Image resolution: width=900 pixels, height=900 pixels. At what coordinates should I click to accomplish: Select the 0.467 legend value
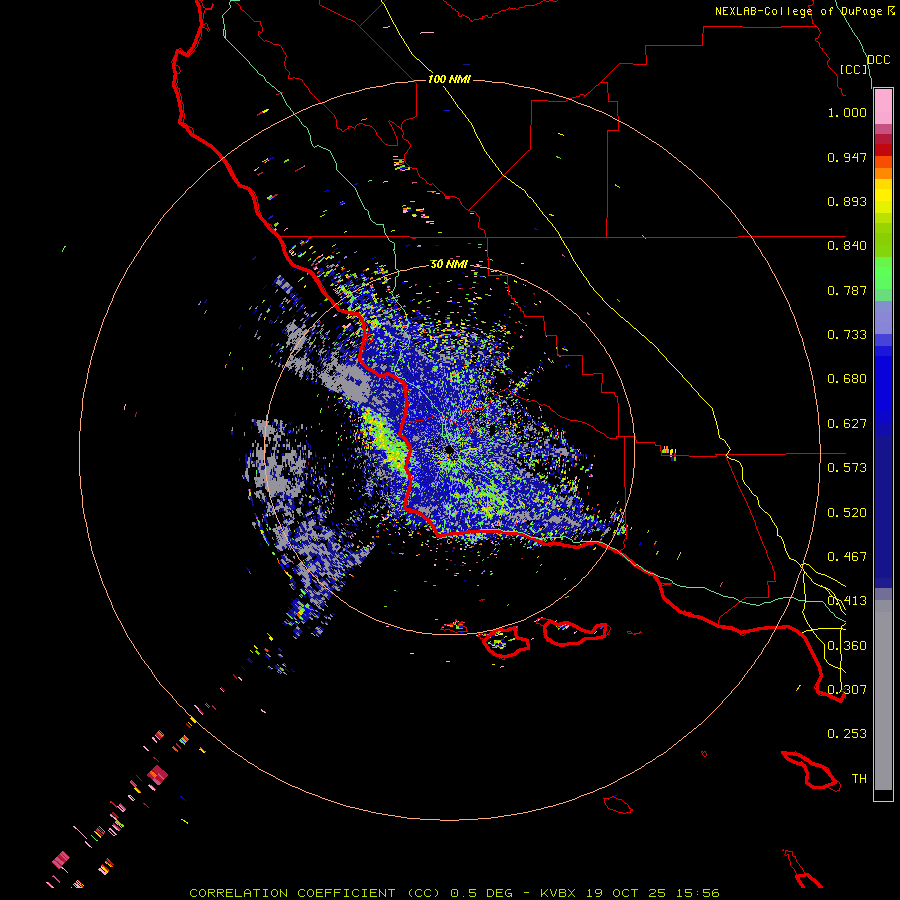tap(847, 557)
